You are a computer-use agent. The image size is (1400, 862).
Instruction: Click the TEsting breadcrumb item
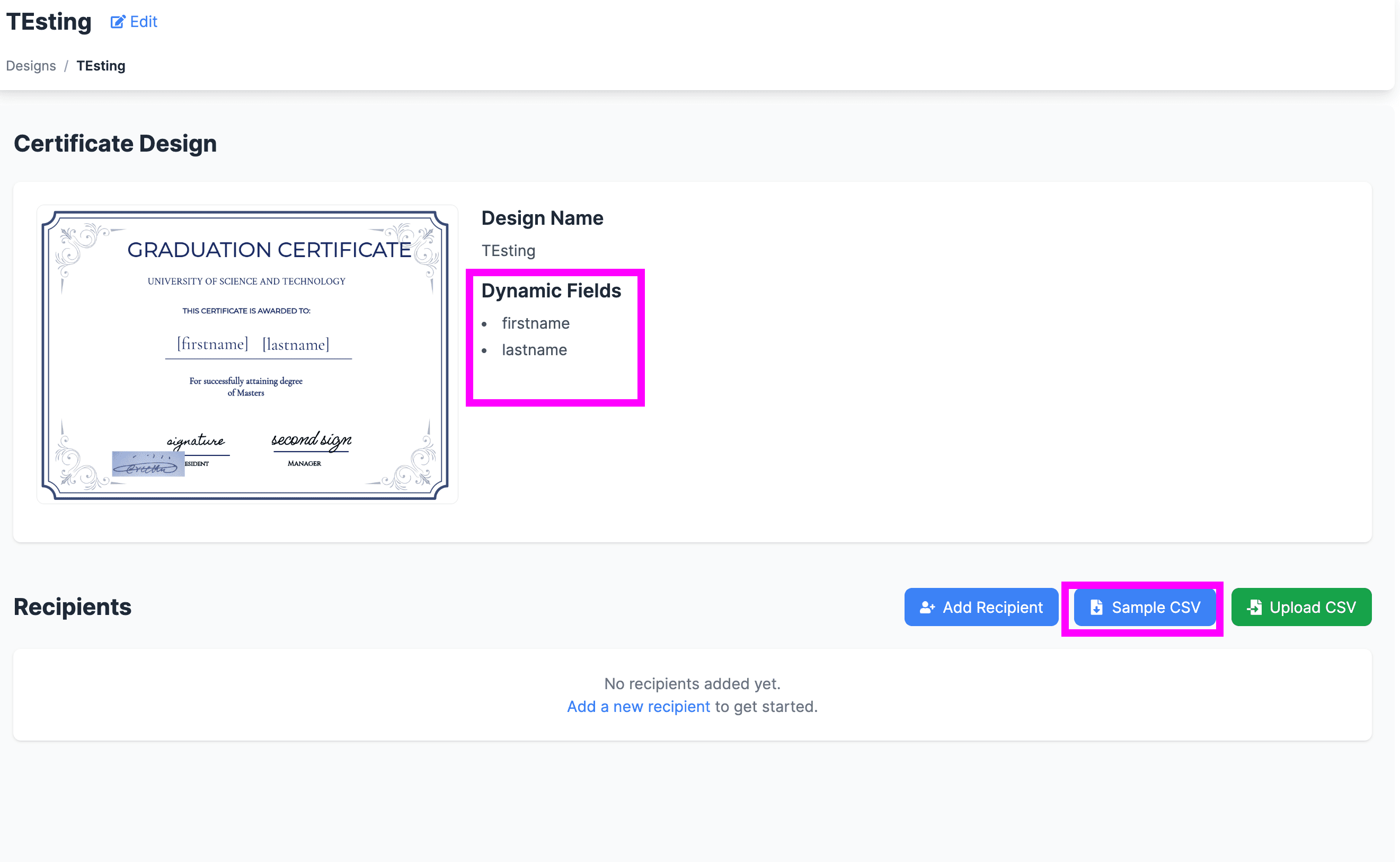[x=101, y=66]
